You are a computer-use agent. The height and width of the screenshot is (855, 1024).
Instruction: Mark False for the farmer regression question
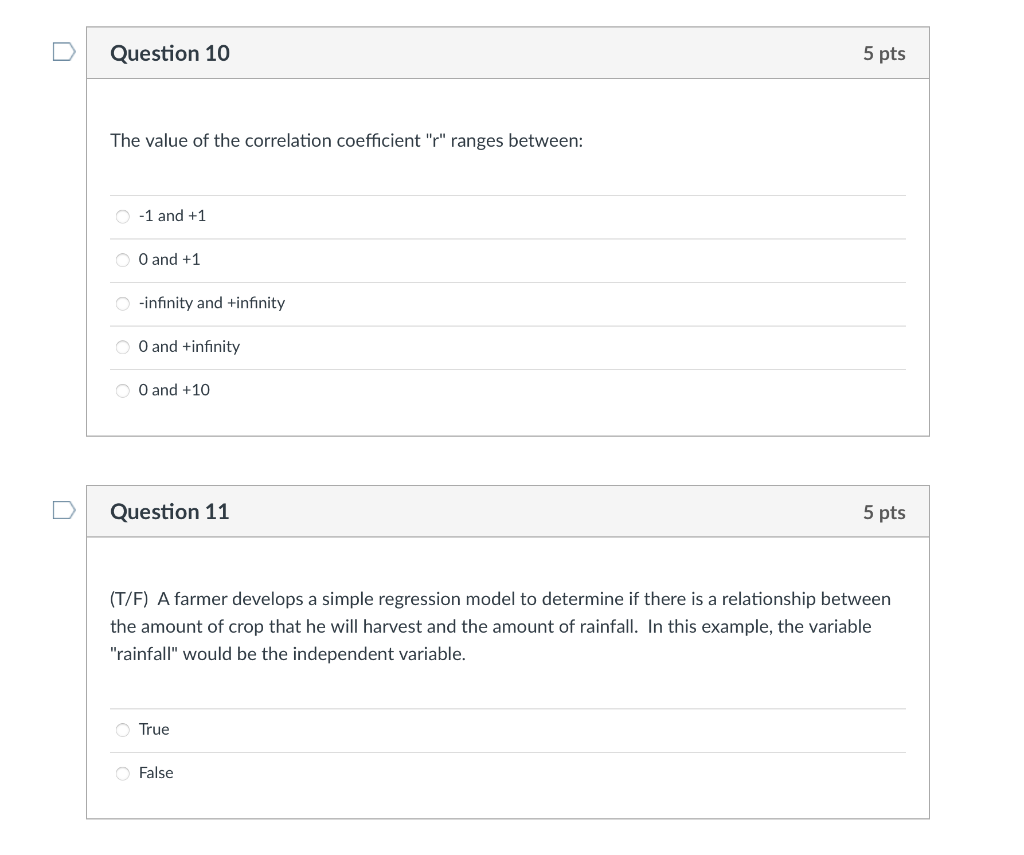(x=121, y=772)
